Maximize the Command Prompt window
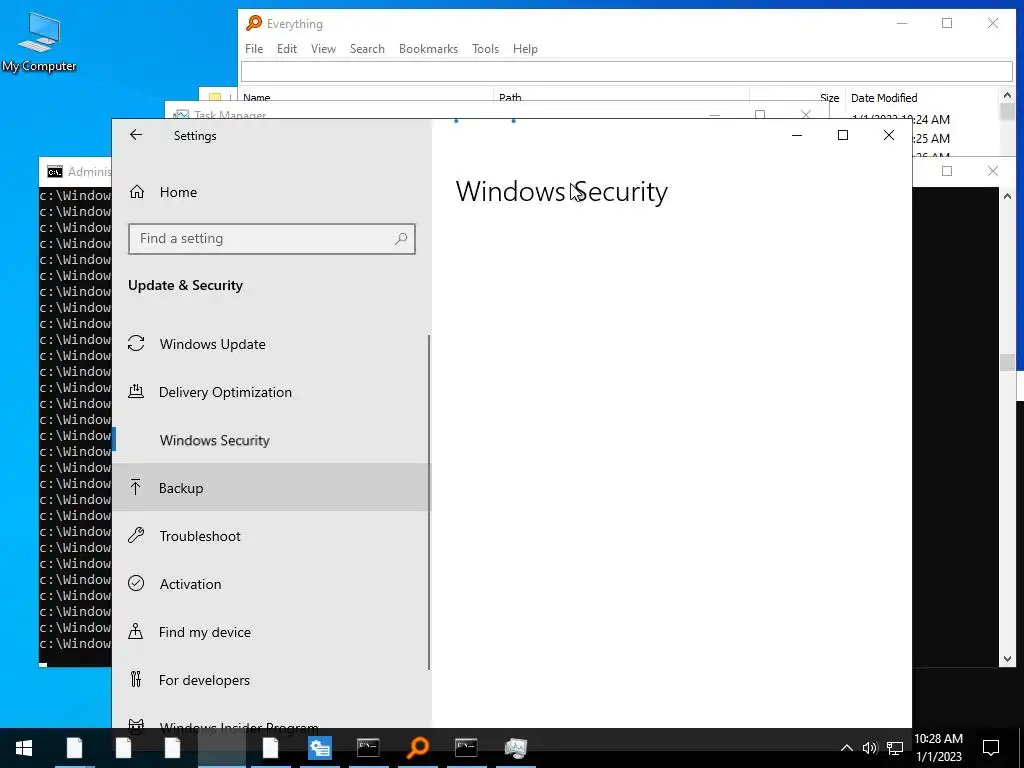This screenshot has height=768, width=1024. (947, 171)
